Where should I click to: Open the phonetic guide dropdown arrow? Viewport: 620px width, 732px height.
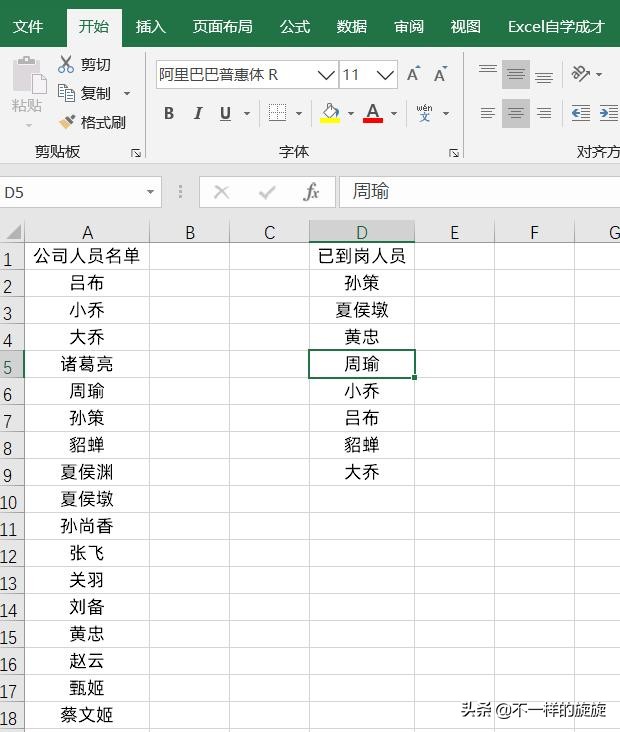point(446,113)
